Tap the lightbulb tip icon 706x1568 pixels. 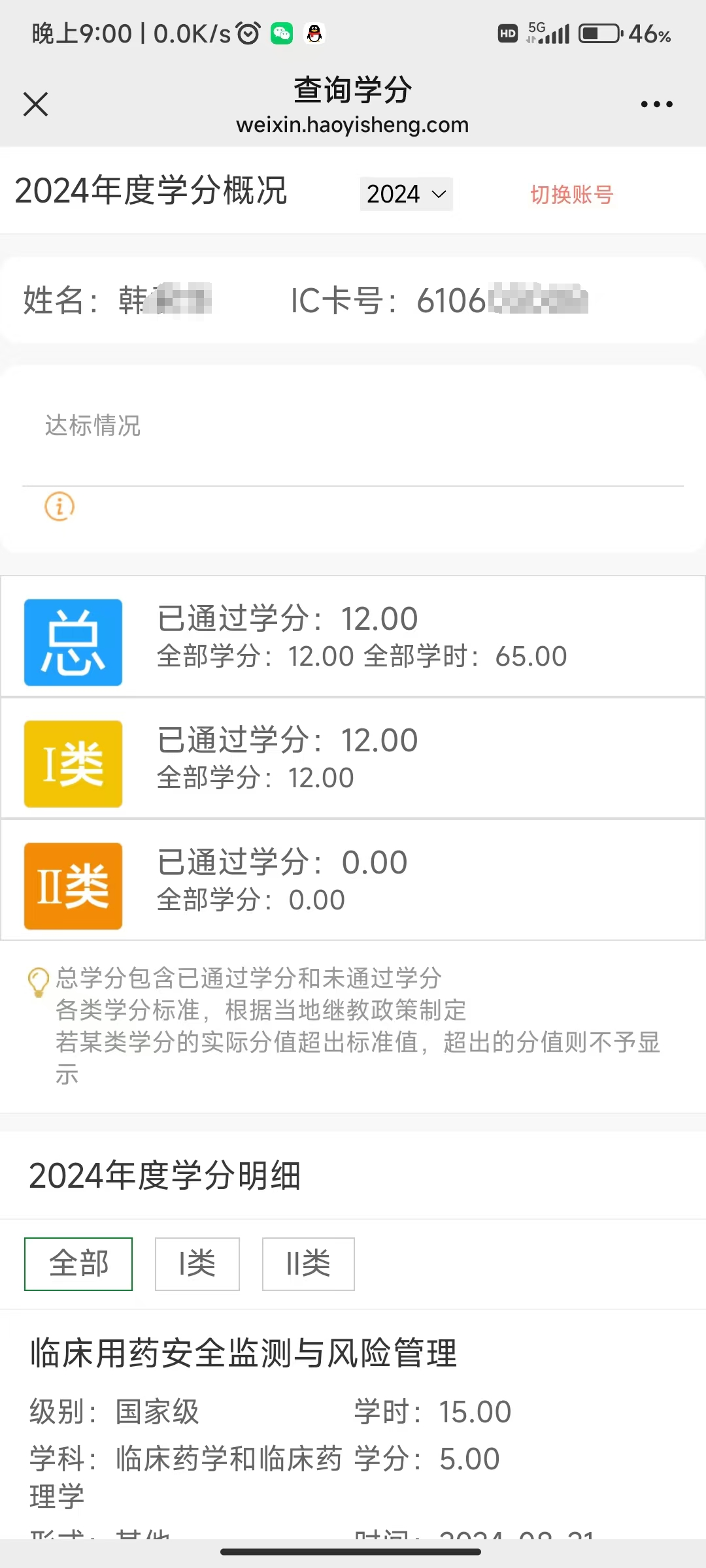[38, 981]
